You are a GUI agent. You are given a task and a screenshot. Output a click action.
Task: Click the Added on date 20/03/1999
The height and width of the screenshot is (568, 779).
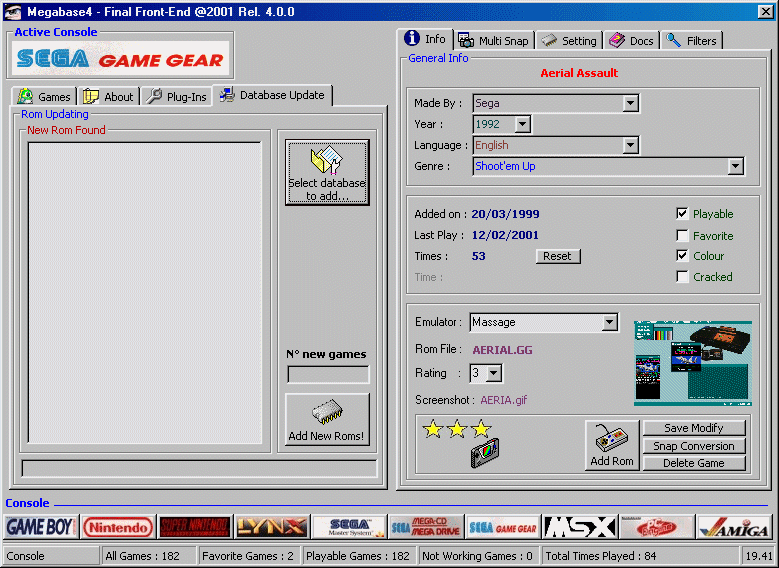tap(505, 214)
